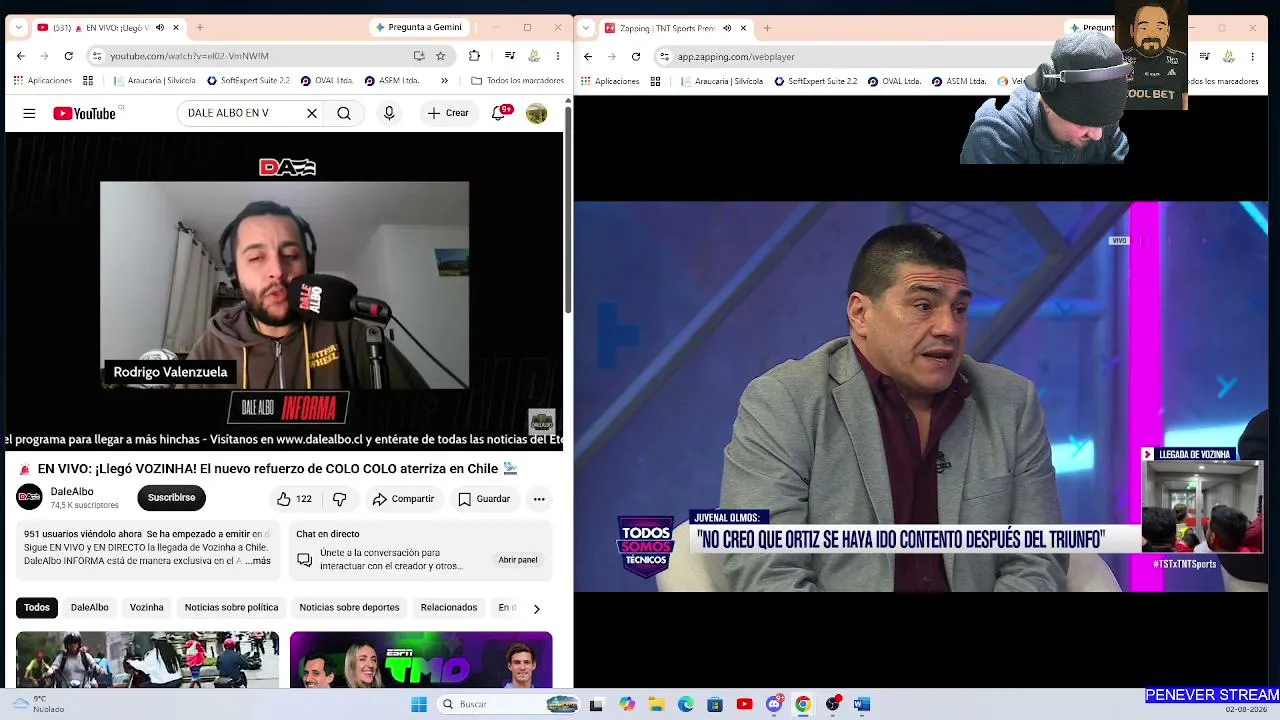Select the "Noticias sobre política" chip
Viewport: 1280px width, 720px height.
[231, 608]
